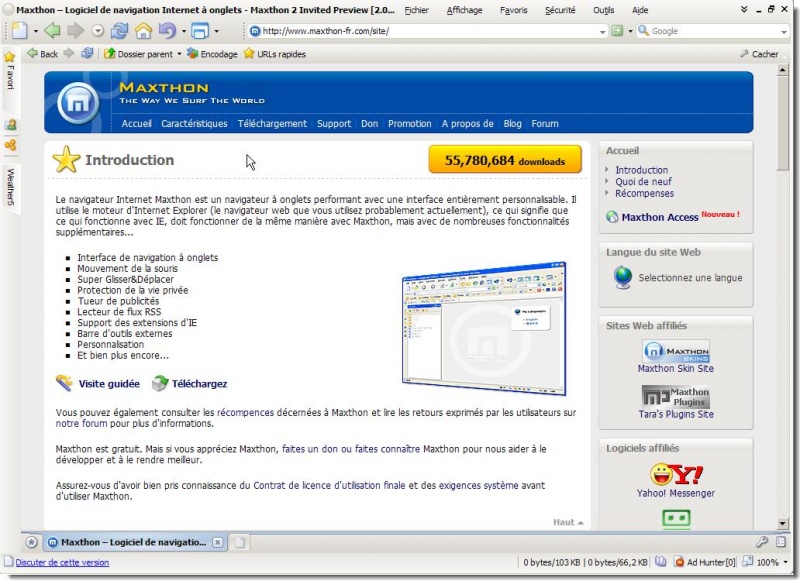Expand the Dossier parent dropdown arrow

[179, 54]
